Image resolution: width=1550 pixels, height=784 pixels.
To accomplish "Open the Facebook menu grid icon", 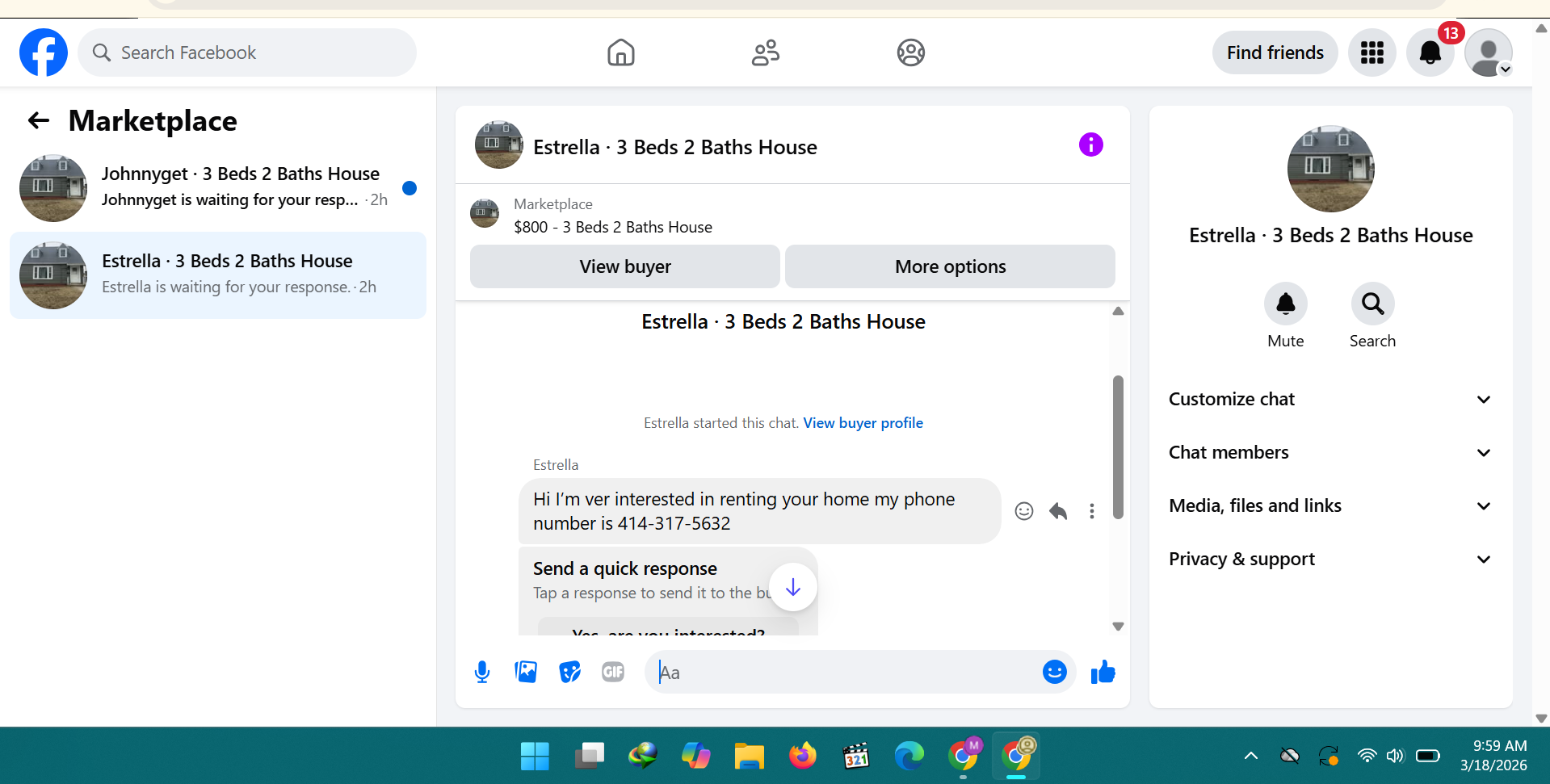I will click(x=1371, y=52).
